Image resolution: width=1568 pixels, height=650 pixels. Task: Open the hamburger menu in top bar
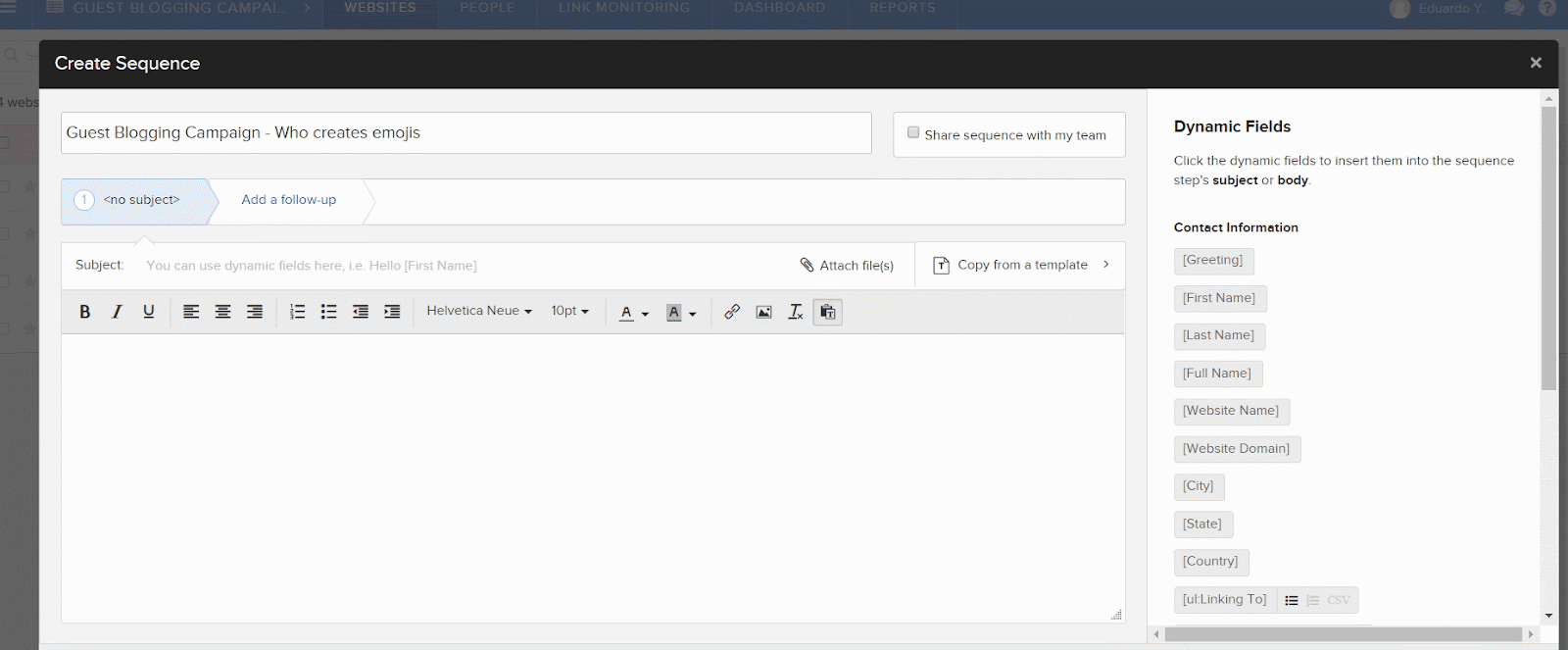coord(9,7)
